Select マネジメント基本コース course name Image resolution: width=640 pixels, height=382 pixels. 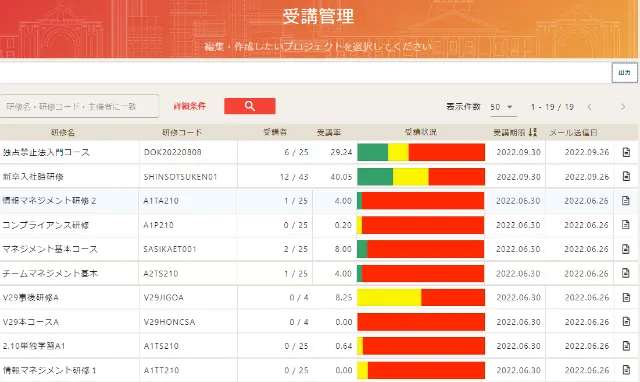coord(50,249)
